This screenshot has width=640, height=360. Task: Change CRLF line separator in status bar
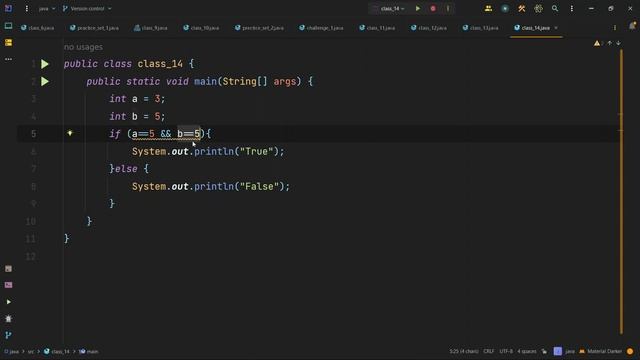(489, 351)
